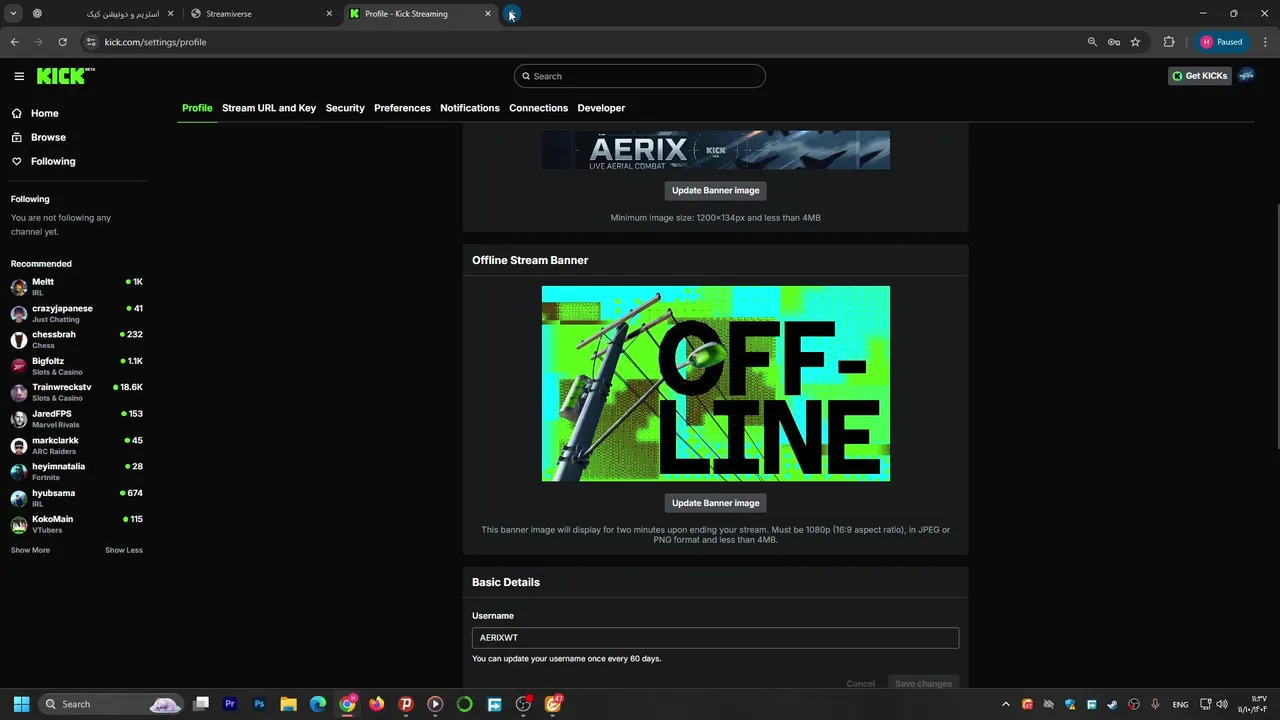Click the Paused profile button
1280x720 pixels.
pos(1221,42)
